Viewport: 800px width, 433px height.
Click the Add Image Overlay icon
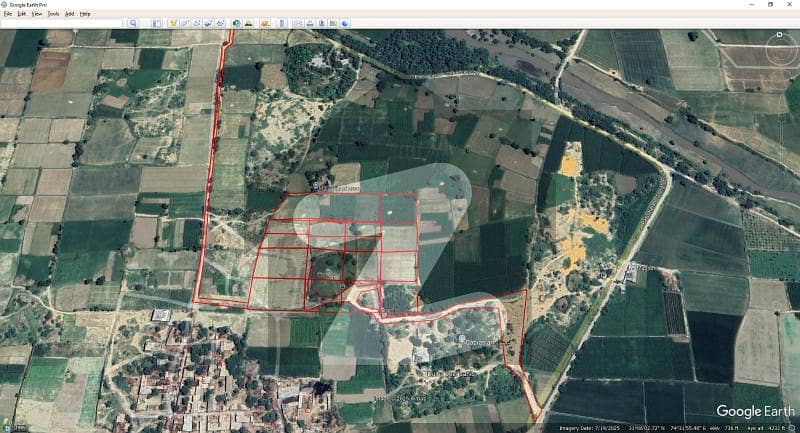[209, 23]
